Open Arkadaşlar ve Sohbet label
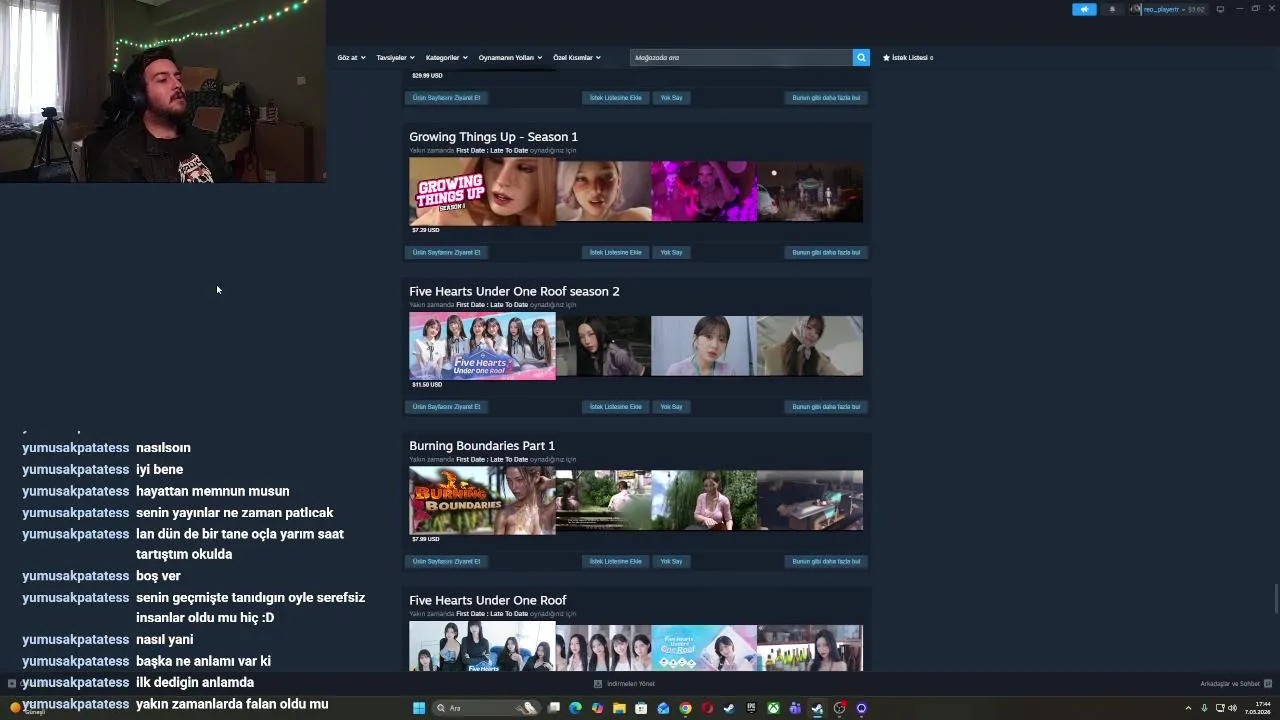 (1230, 684)
